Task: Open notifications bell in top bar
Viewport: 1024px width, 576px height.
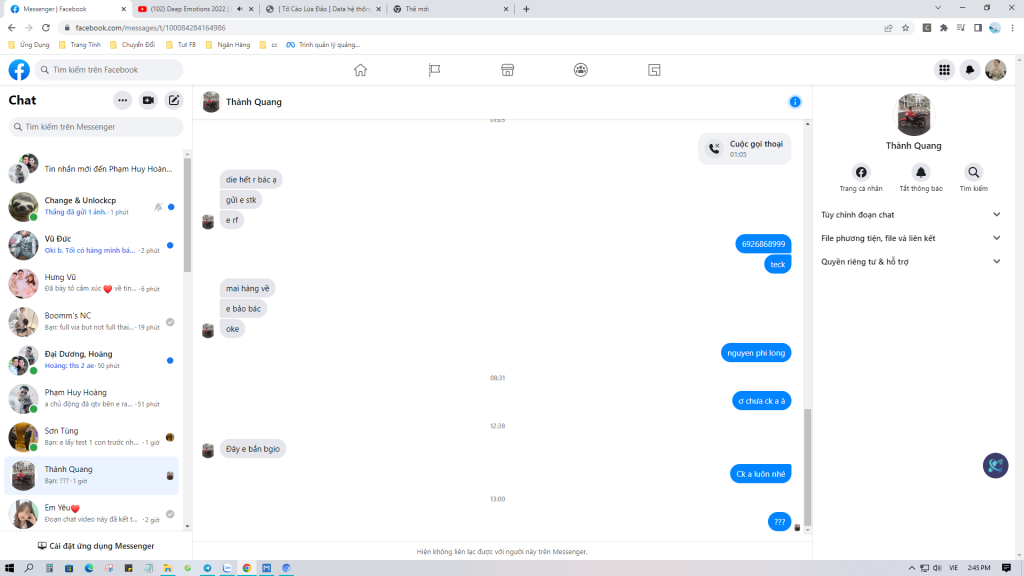Action: click(969, 70)
